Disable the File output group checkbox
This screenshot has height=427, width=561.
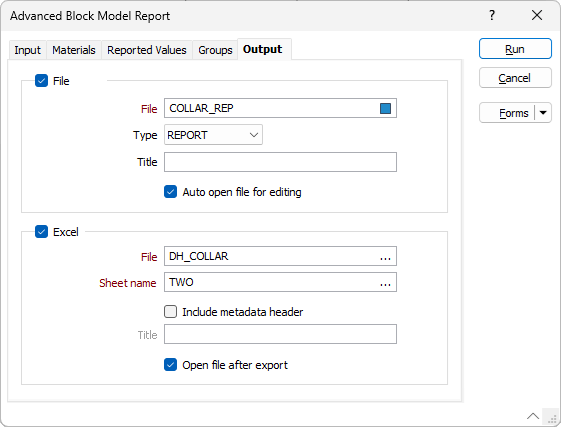point(42,81)
